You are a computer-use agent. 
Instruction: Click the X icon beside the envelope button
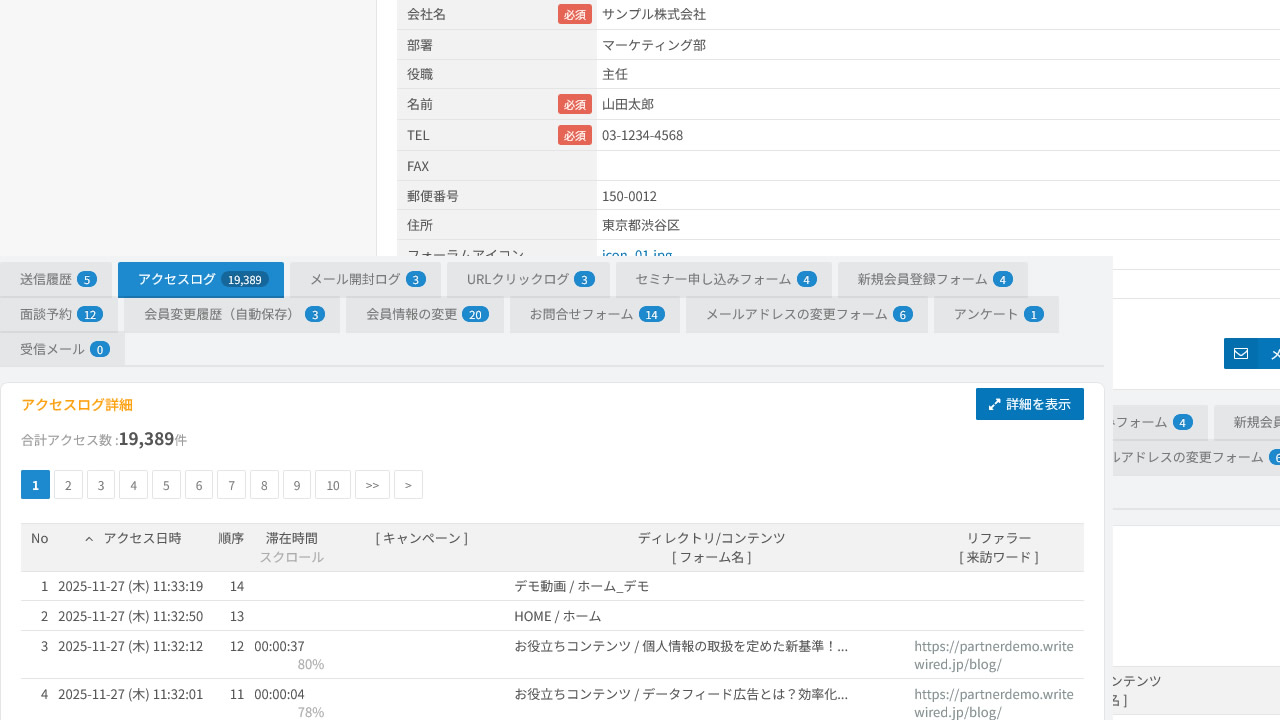pyautogui.click(x=1274, y=353)
